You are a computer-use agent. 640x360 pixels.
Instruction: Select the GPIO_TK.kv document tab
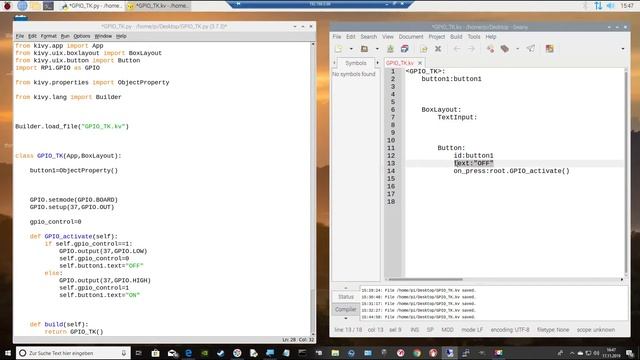coord(400,63)
